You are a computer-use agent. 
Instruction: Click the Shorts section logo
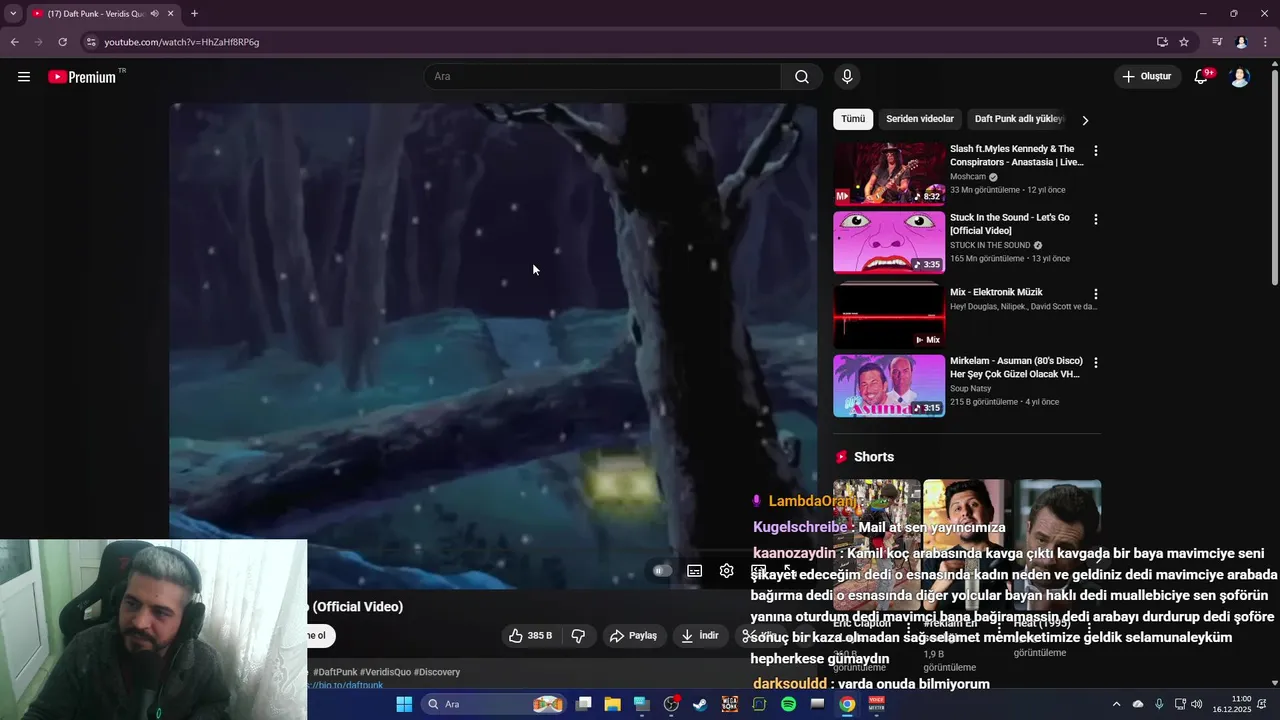point(841,457)
